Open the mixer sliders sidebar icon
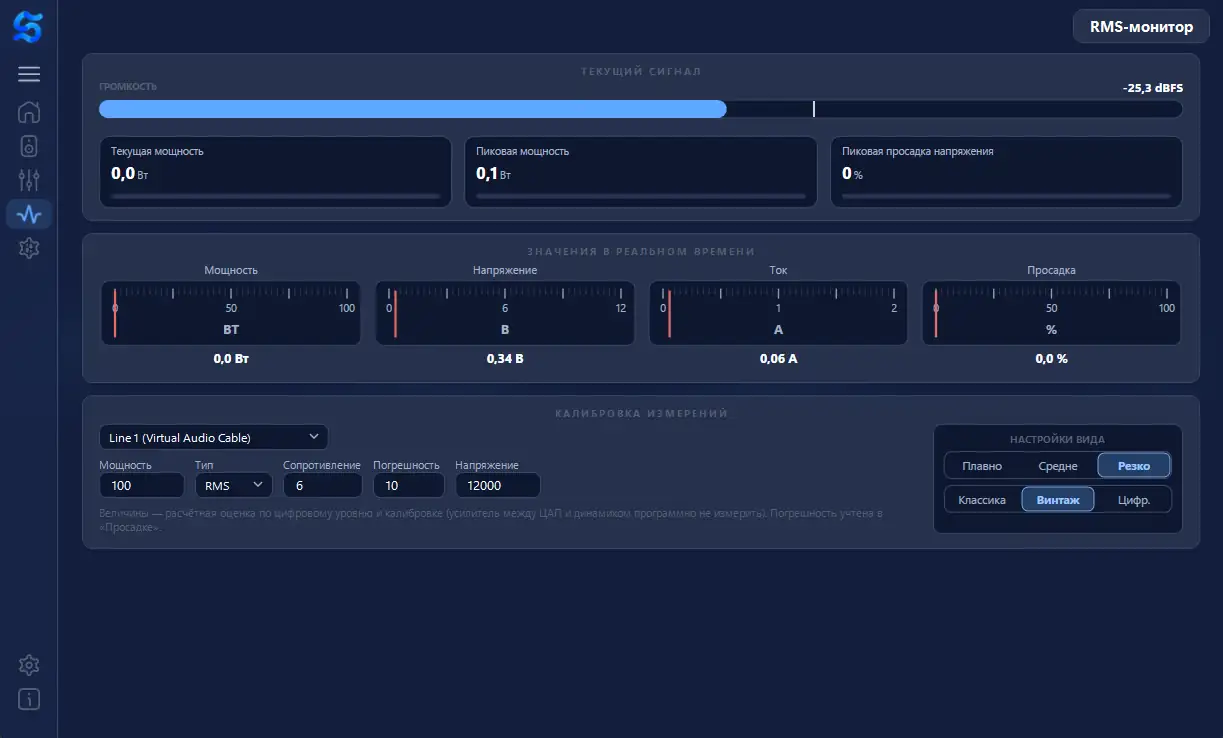1223x738 pixels. click(29, 180)
